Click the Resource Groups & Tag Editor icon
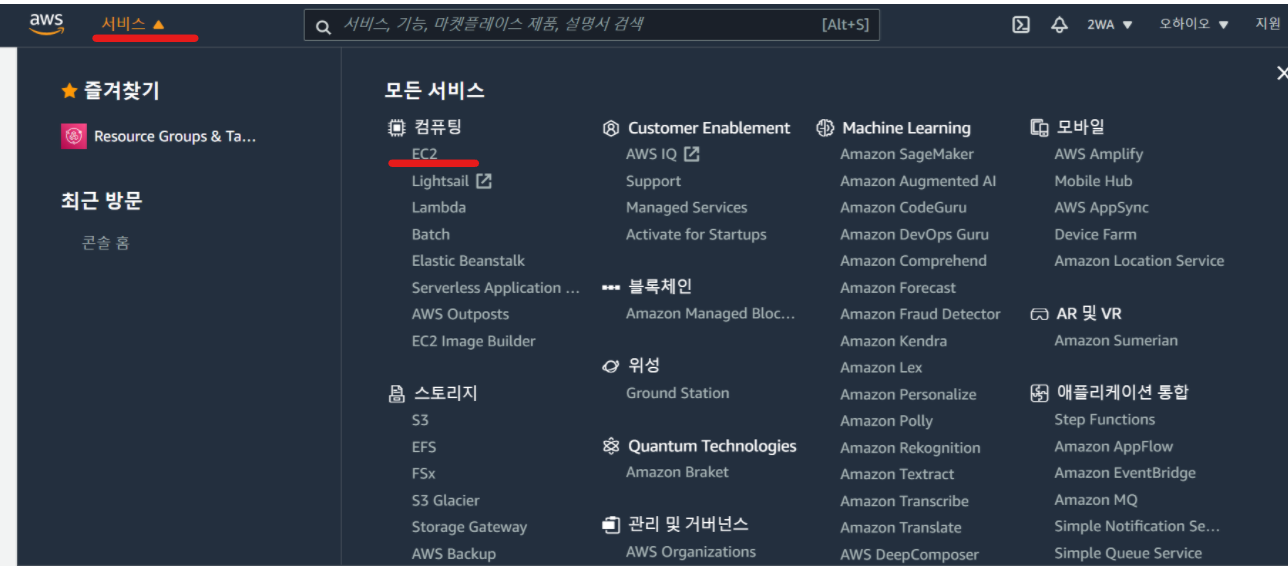Screen dimensions: 1288x568 point(74,136)
